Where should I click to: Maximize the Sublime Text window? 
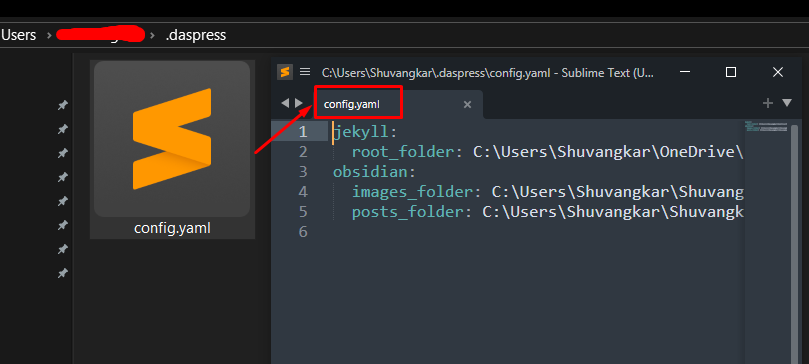tap(731, 72)
